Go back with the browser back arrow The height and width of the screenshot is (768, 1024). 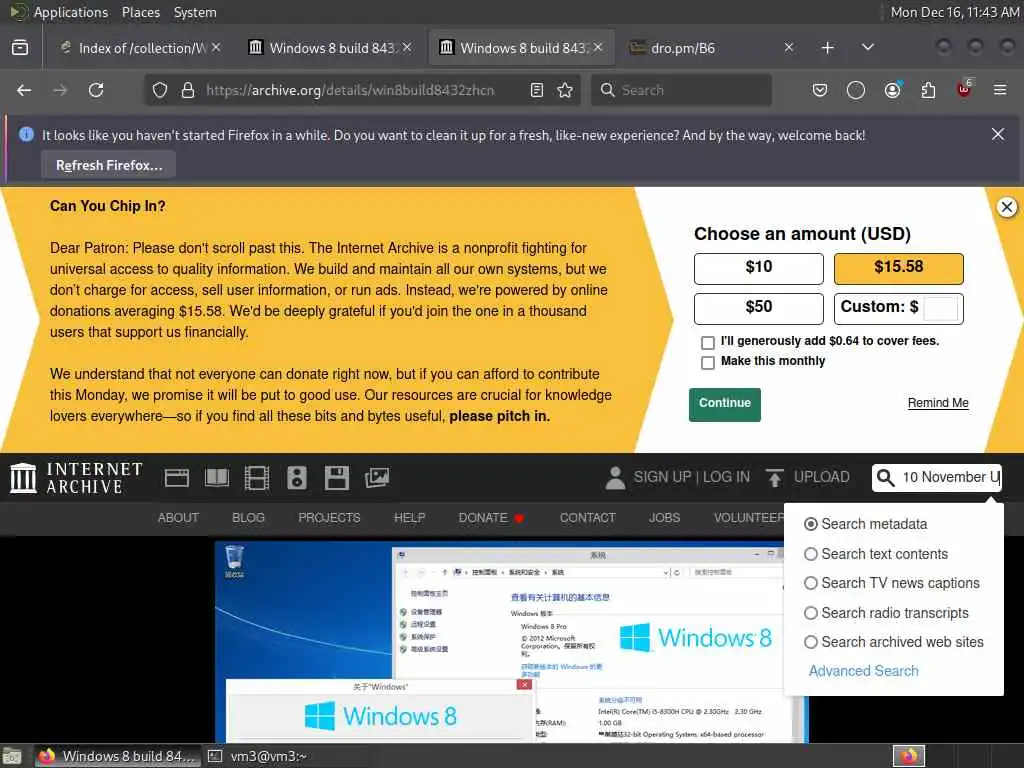click(24, 90)
